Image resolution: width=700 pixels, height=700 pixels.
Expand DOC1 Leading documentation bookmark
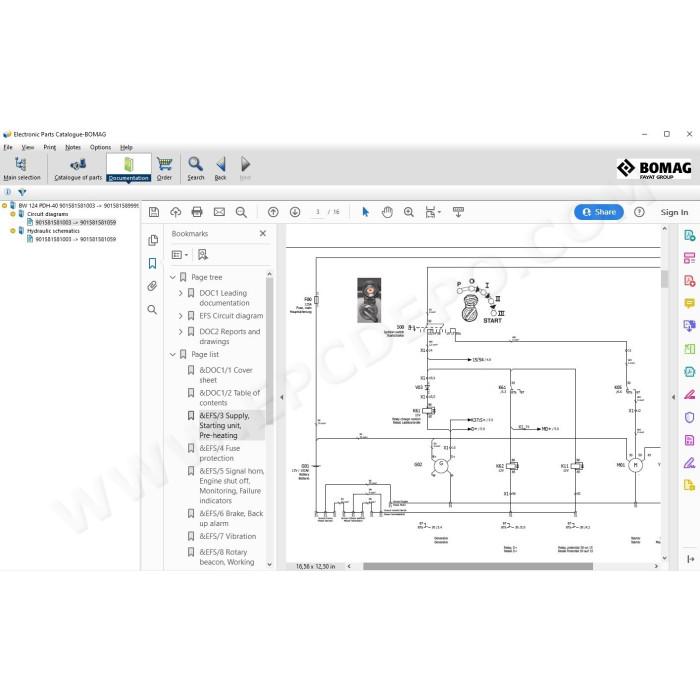tap(180, 293)
